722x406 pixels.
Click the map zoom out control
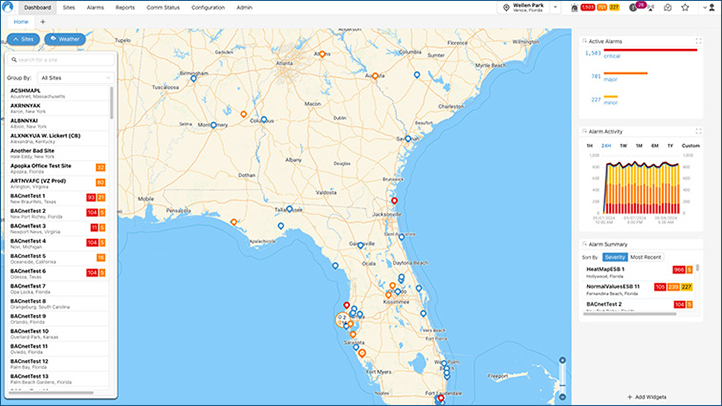pos(562,397)
